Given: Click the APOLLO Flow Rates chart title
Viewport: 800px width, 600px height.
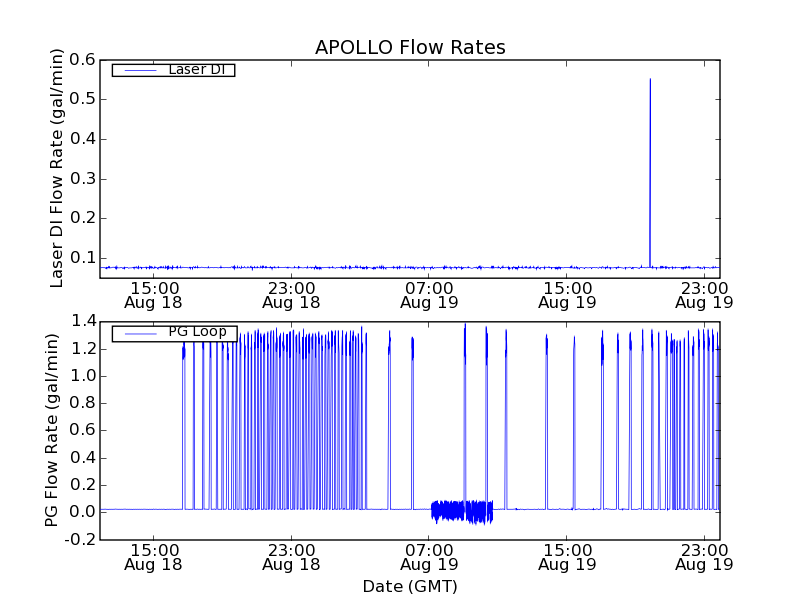Looking at the screenshot, I should [410, 47].
